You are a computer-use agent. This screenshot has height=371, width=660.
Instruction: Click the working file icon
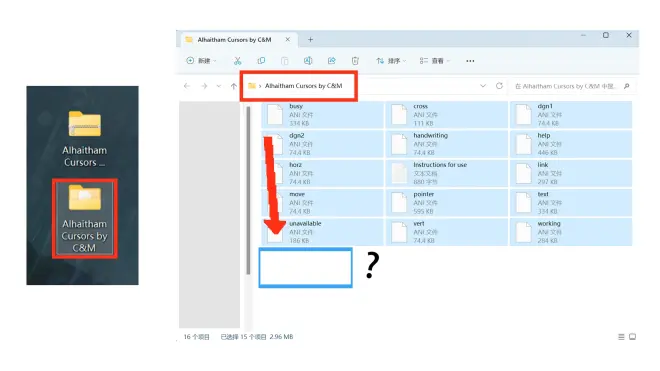click(524, 232)
